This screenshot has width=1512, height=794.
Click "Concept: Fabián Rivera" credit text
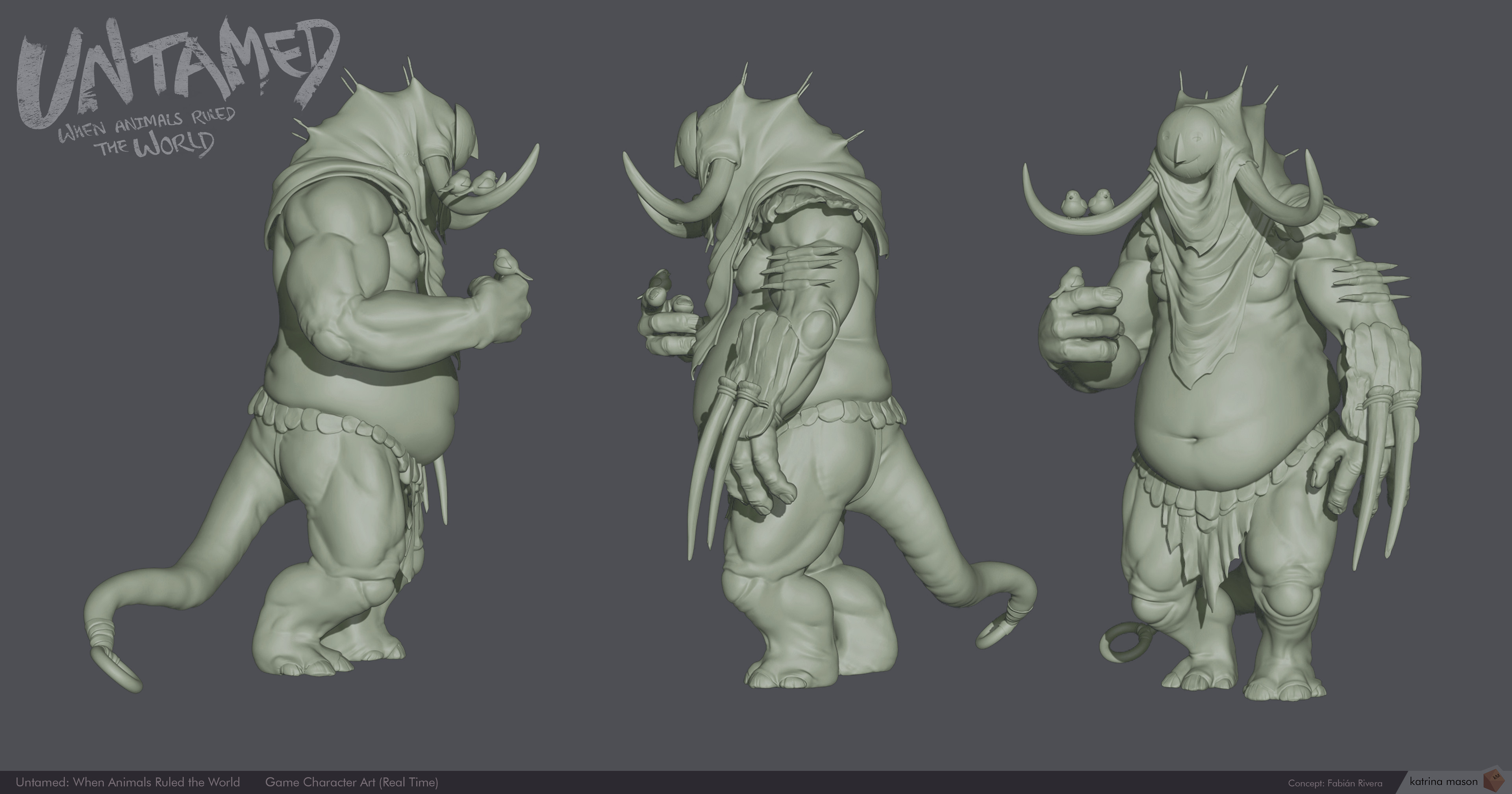tap(1335, 783)
